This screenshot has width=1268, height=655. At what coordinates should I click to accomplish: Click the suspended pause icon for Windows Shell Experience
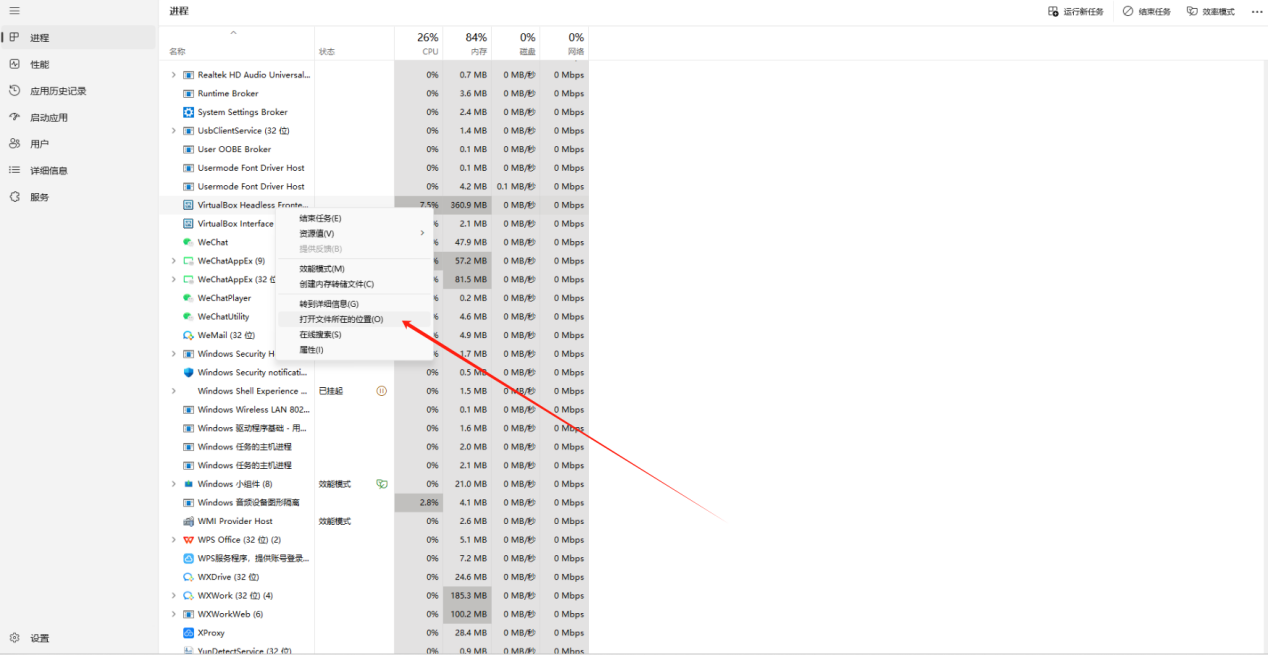tap(381, 391)
